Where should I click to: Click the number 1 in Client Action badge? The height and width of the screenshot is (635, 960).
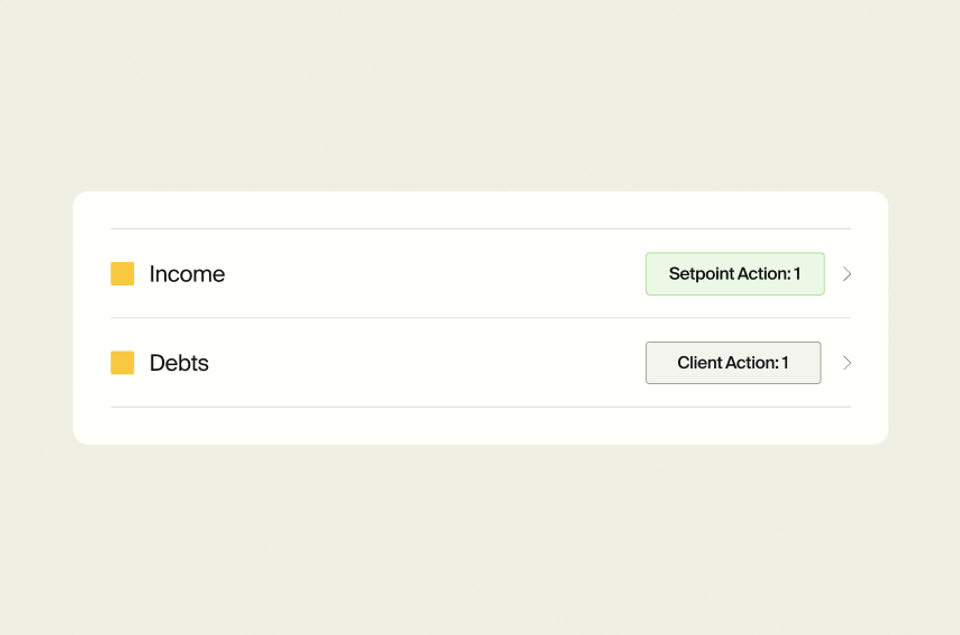pos(785,363)
